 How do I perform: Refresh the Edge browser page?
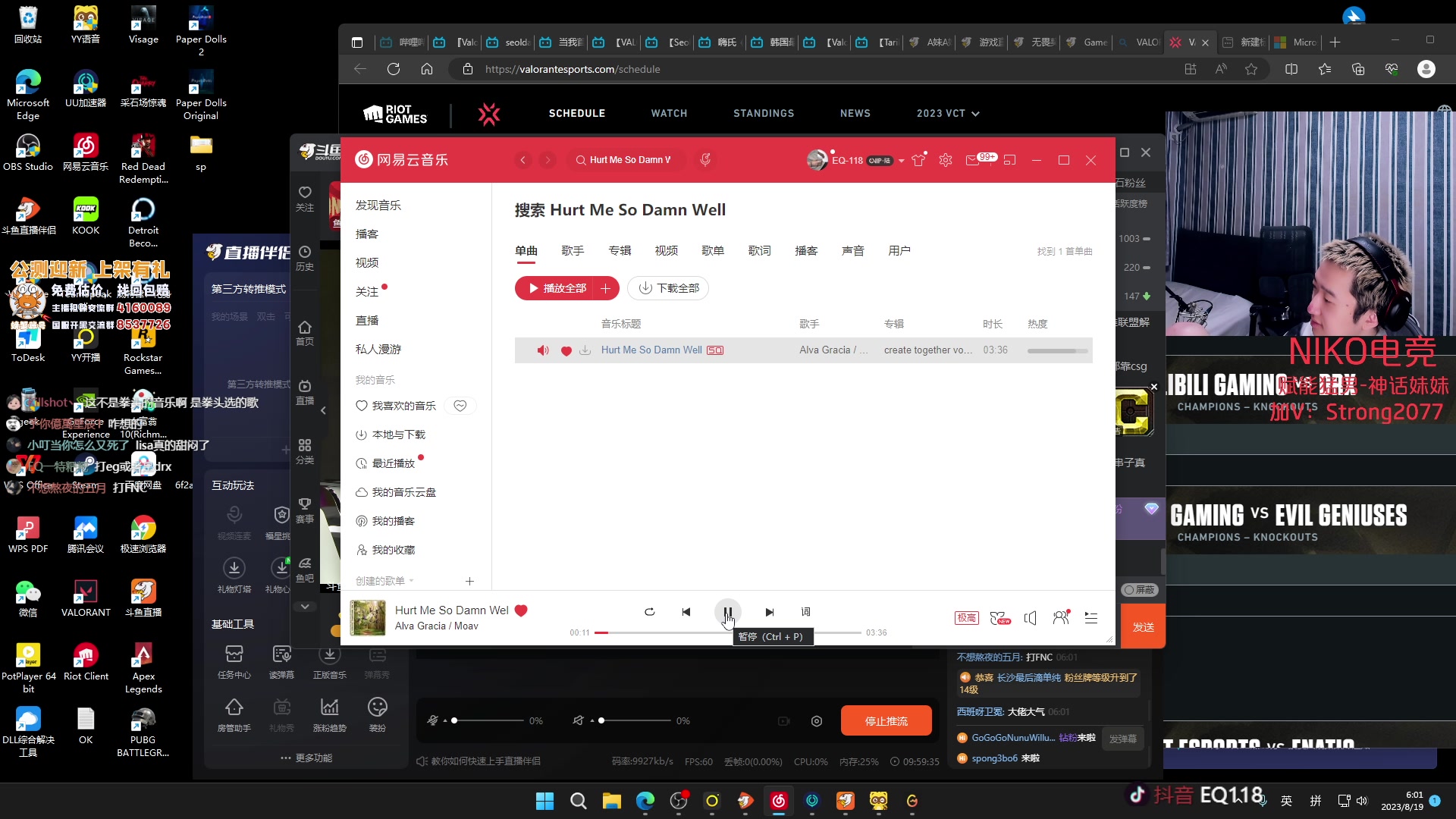393,69
